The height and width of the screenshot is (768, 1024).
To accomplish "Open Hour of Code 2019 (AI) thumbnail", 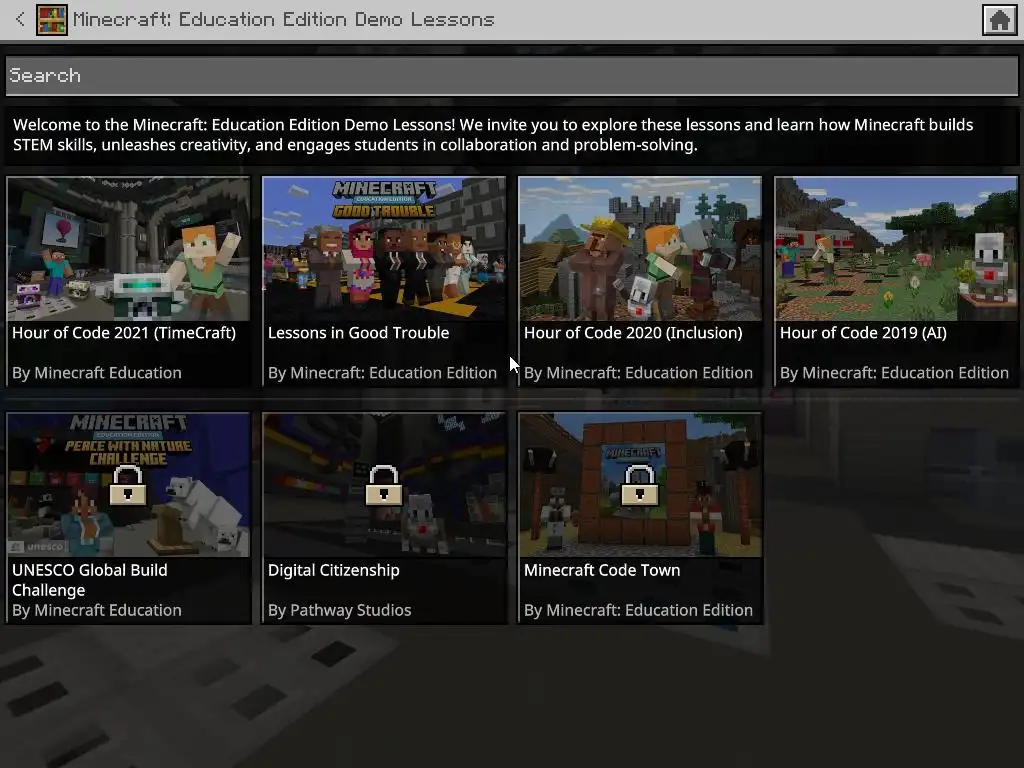I will pyautogui.click(x=896, y=249).
